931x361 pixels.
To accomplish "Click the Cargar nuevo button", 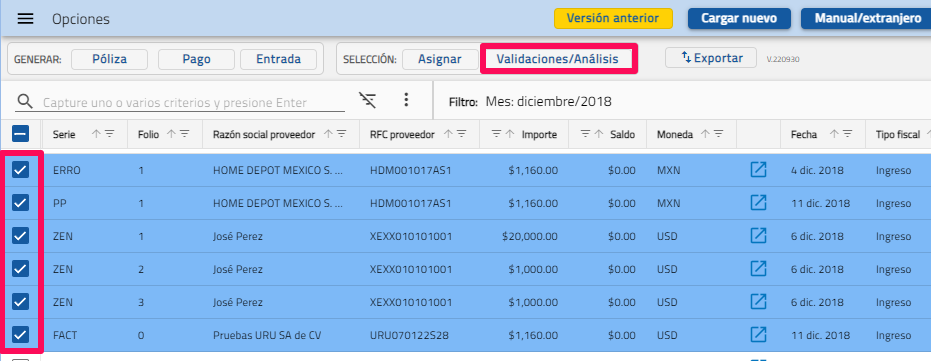I will (x=739, y=18).
